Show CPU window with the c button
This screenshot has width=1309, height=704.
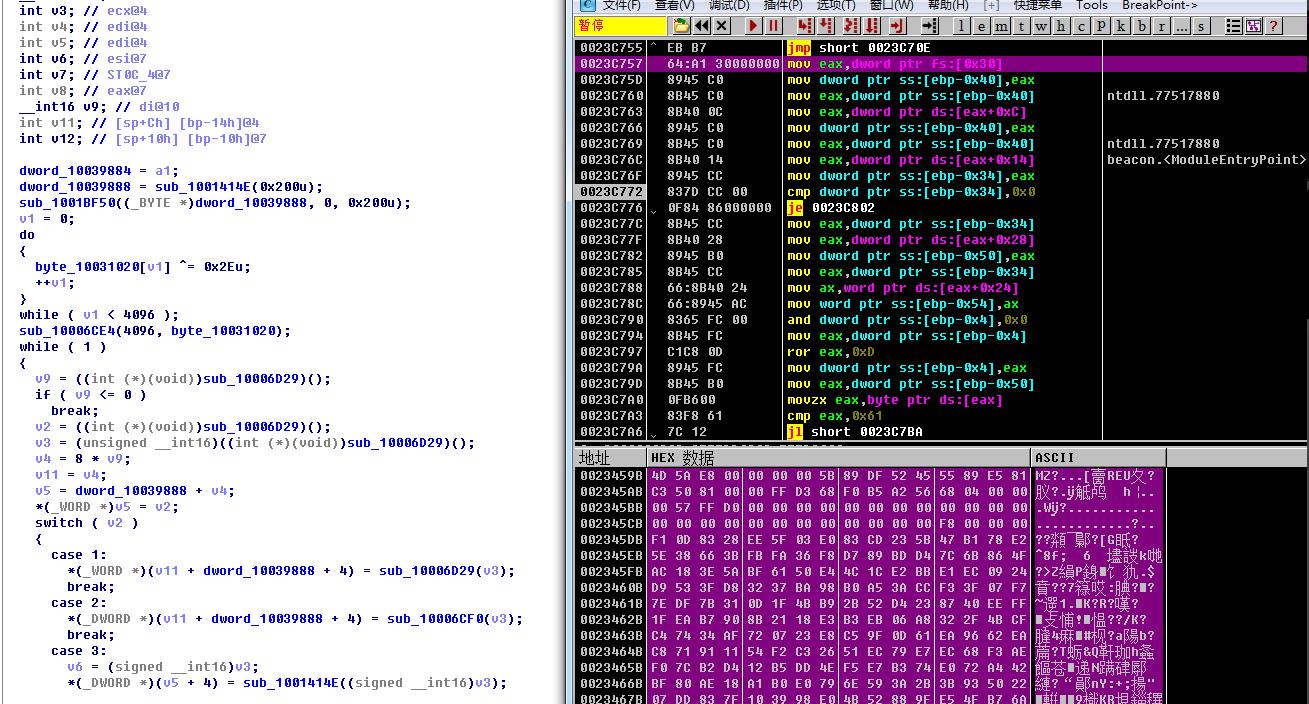[x=1081, y=26]
